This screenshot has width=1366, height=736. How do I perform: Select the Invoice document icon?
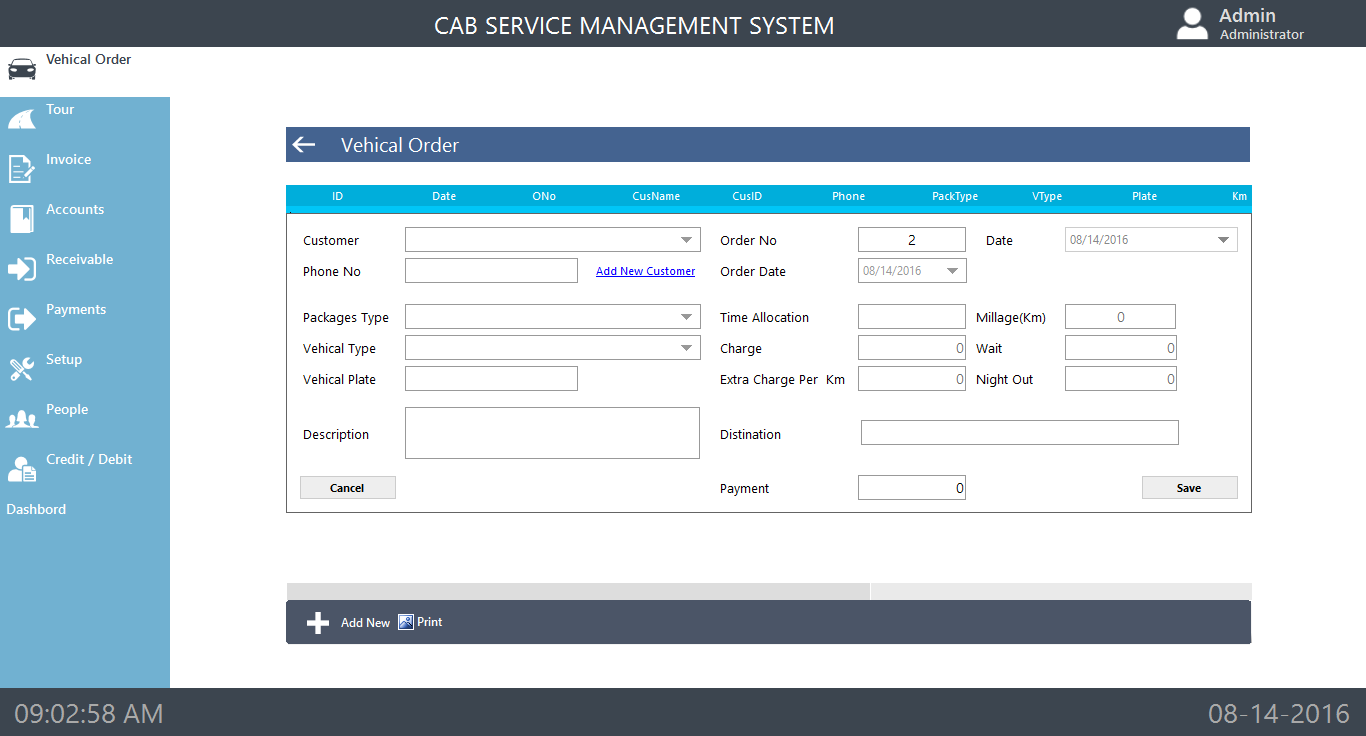(22, 169)
